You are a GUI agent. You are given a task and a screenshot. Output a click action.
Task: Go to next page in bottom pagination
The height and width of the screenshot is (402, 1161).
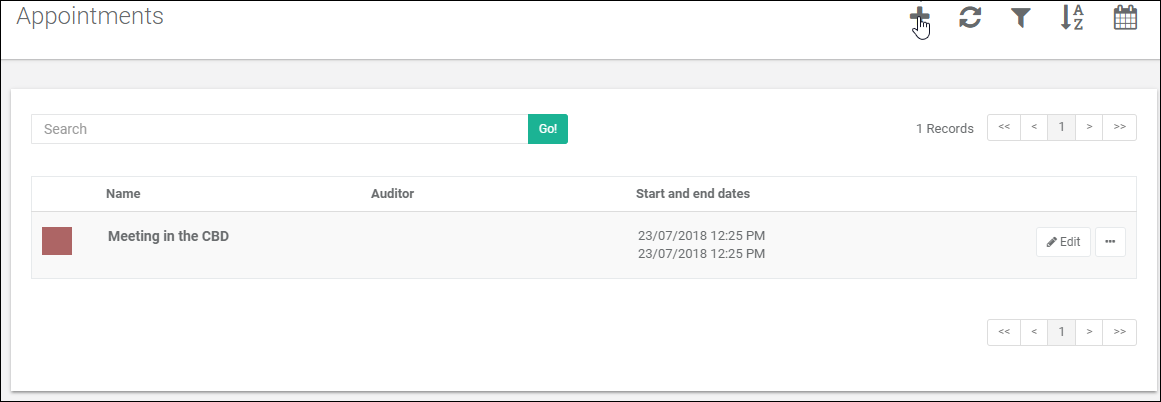(x=1089, y=332)
